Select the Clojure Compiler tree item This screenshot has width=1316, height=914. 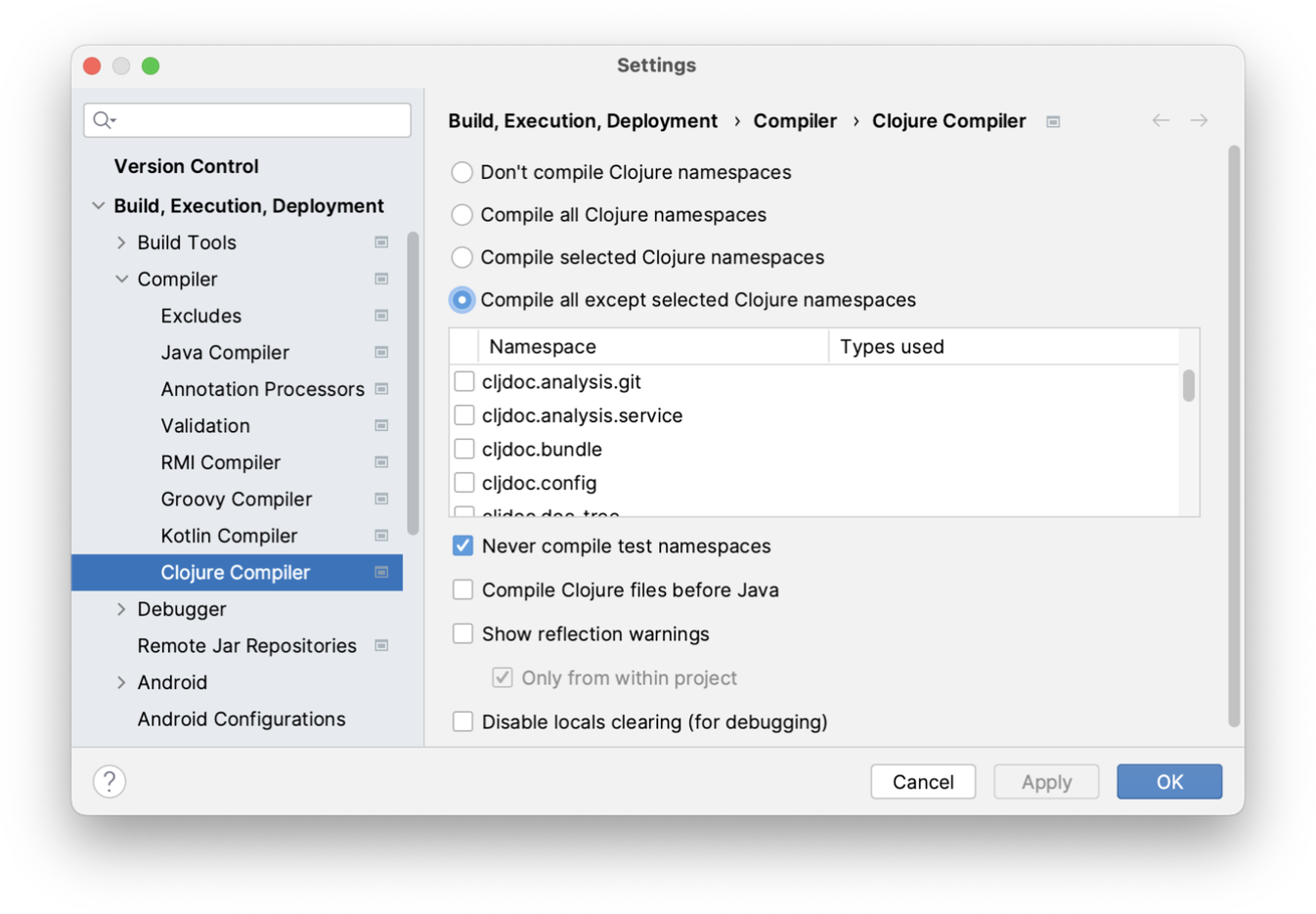(237, 573)
